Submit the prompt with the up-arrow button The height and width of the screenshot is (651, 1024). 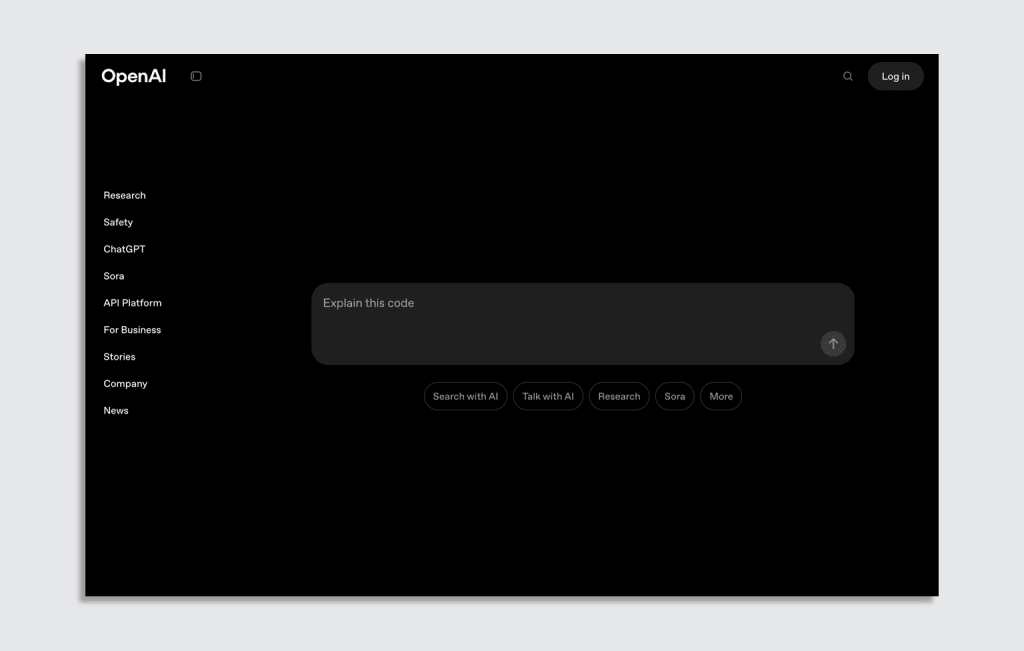coord(833,344)
